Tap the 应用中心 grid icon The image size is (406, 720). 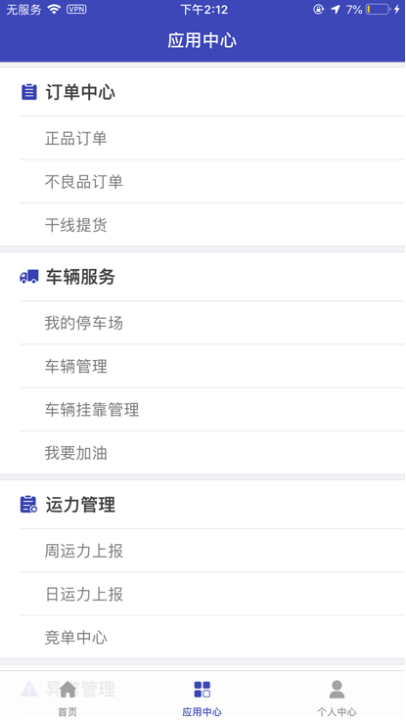point(202,689)
